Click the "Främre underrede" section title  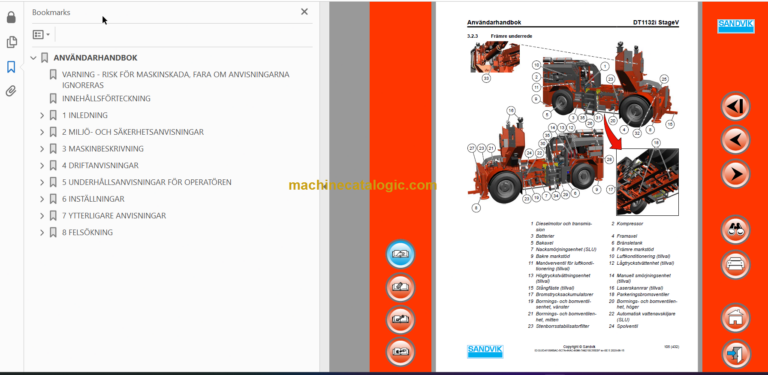pyautogui.click(x=511, y=36)
